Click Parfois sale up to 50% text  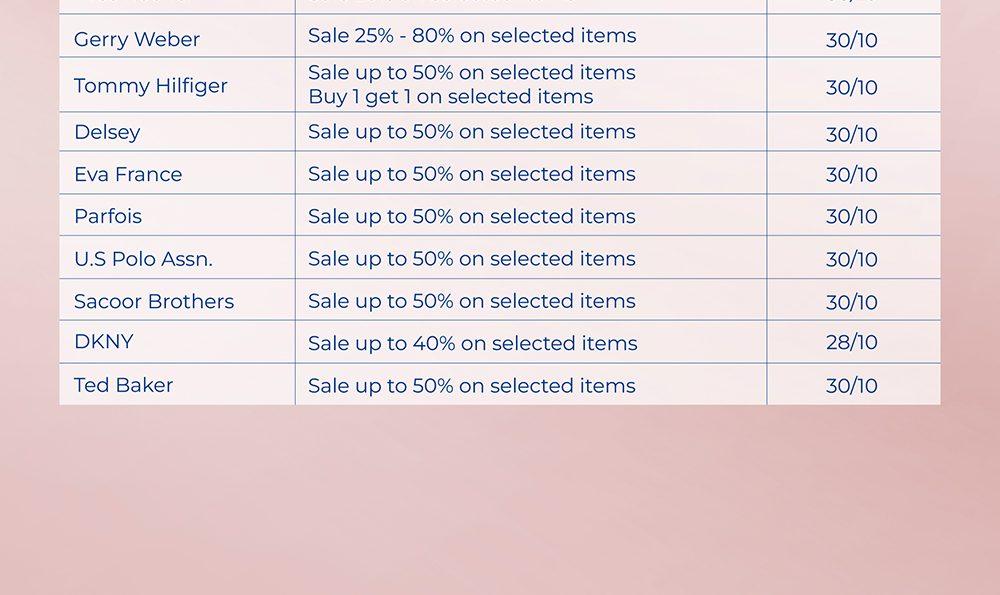pyautogui.click(x=472, y=216)
